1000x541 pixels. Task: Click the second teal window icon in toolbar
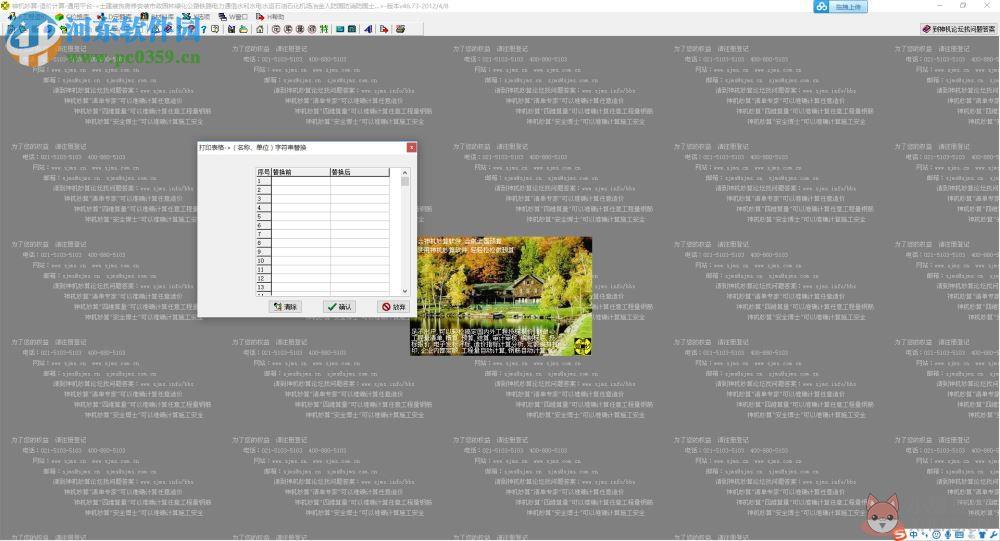coord(352,29)
